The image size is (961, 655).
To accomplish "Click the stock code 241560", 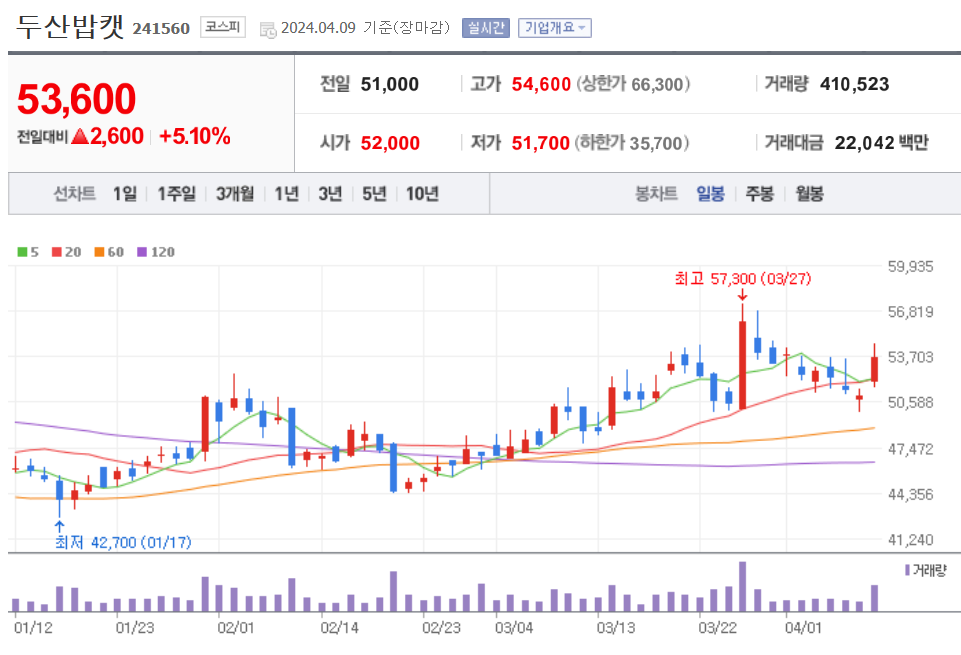I will [161, 29].
